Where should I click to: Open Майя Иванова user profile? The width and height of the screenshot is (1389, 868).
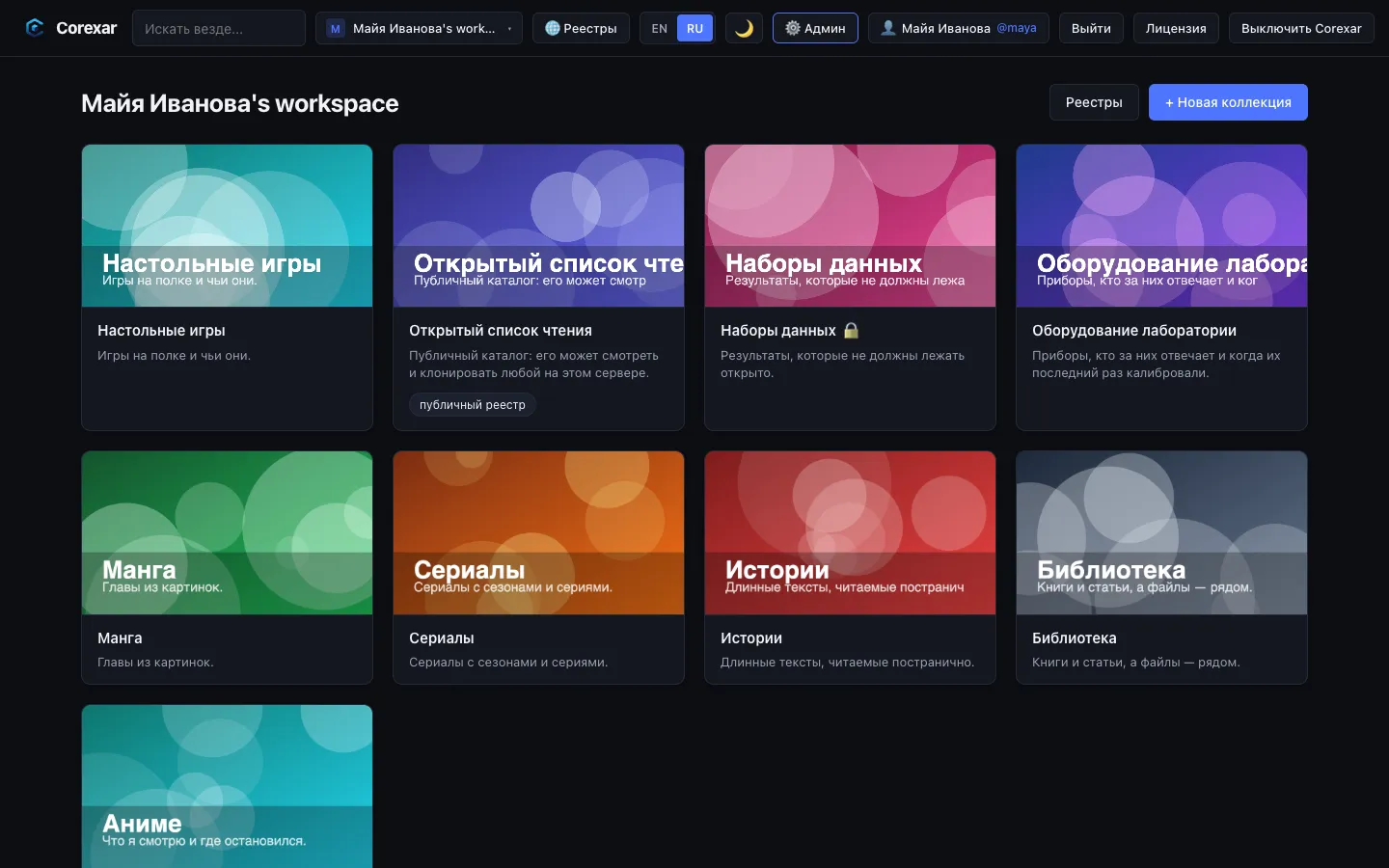pos(958,28)
